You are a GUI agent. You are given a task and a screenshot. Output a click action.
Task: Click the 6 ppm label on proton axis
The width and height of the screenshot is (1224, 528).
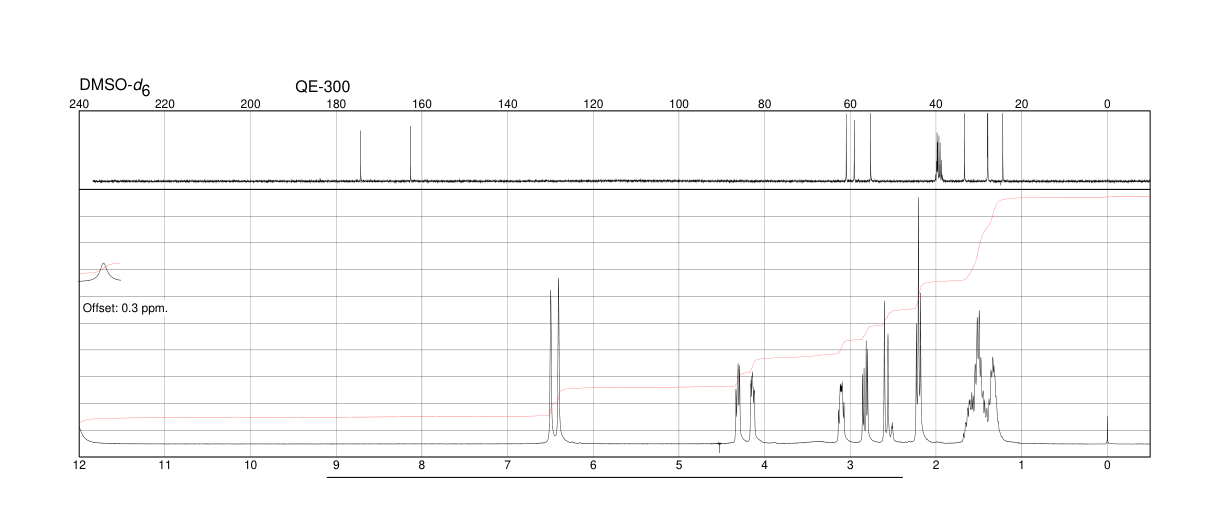pyautogui.click(x=593, y=465)
